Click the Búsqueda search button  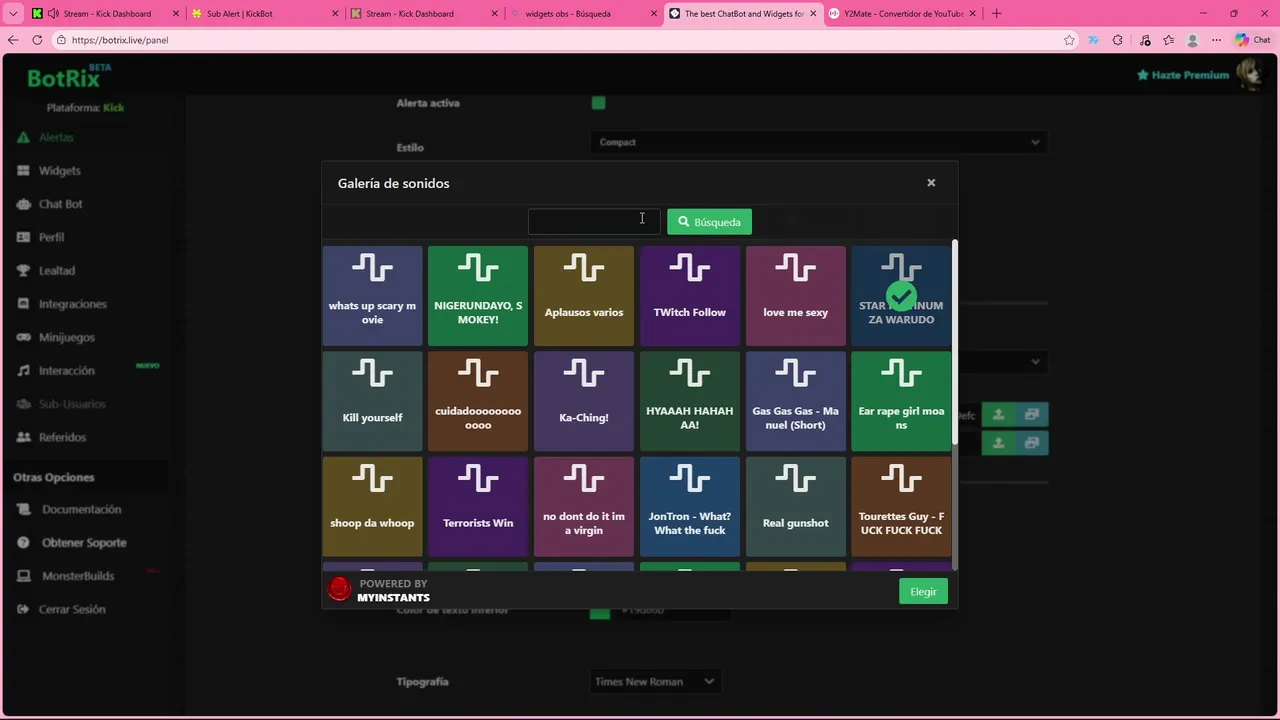pos(709,221)
